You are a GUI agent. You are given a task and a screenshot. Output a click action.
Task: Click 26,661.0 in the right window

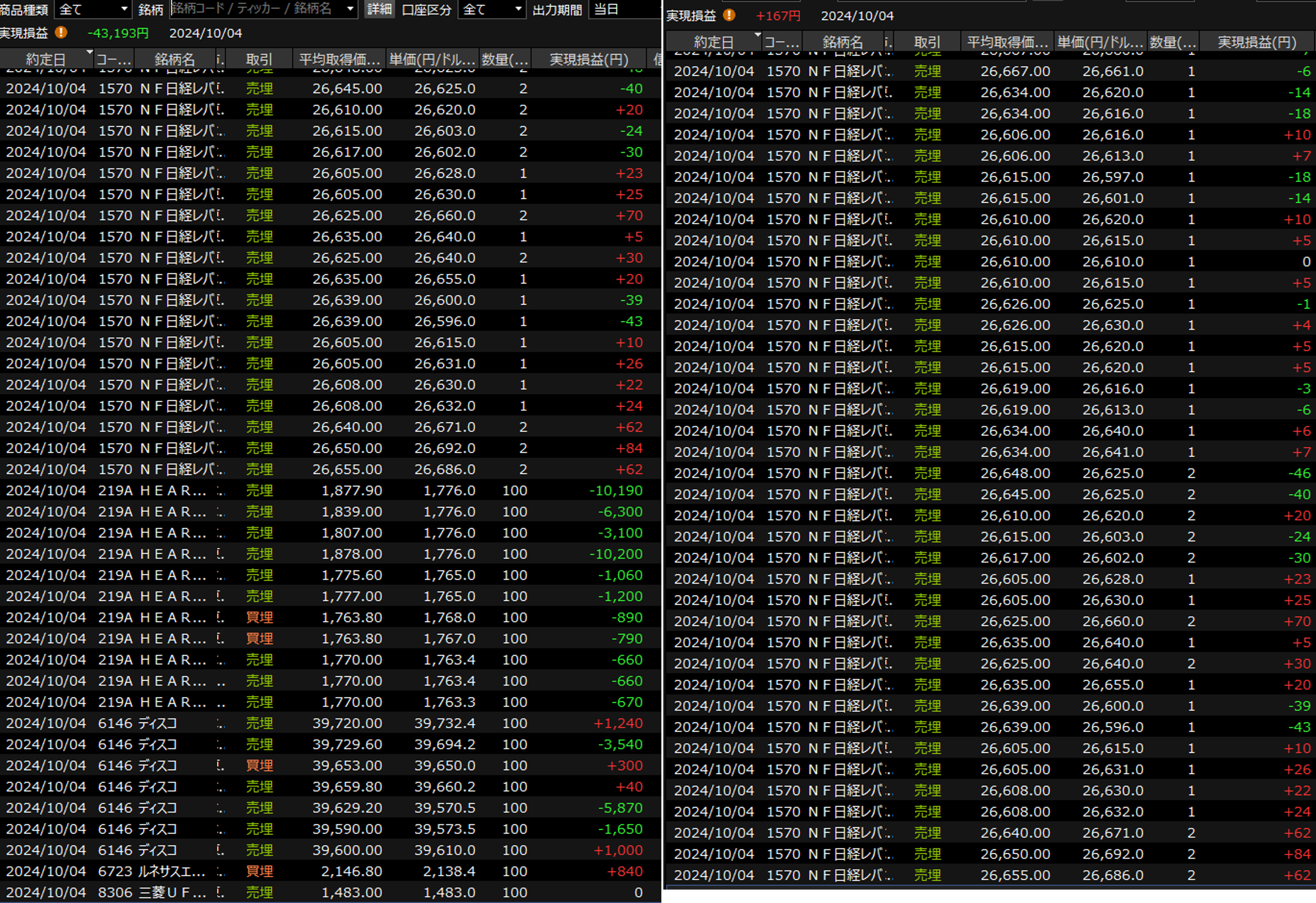(1113, 71)
